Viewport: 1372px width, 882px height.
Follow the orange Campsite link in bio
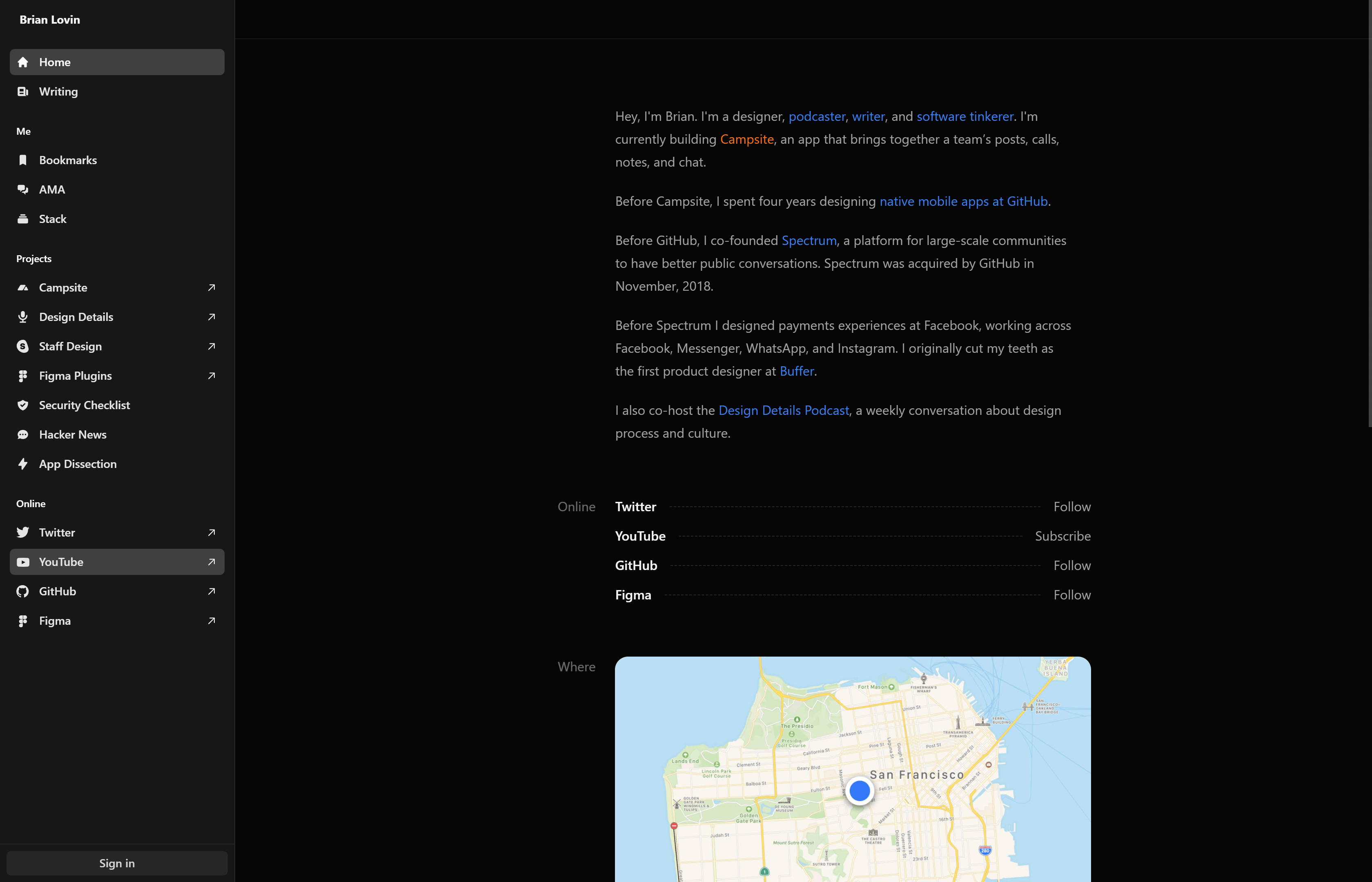click(747, 139)
